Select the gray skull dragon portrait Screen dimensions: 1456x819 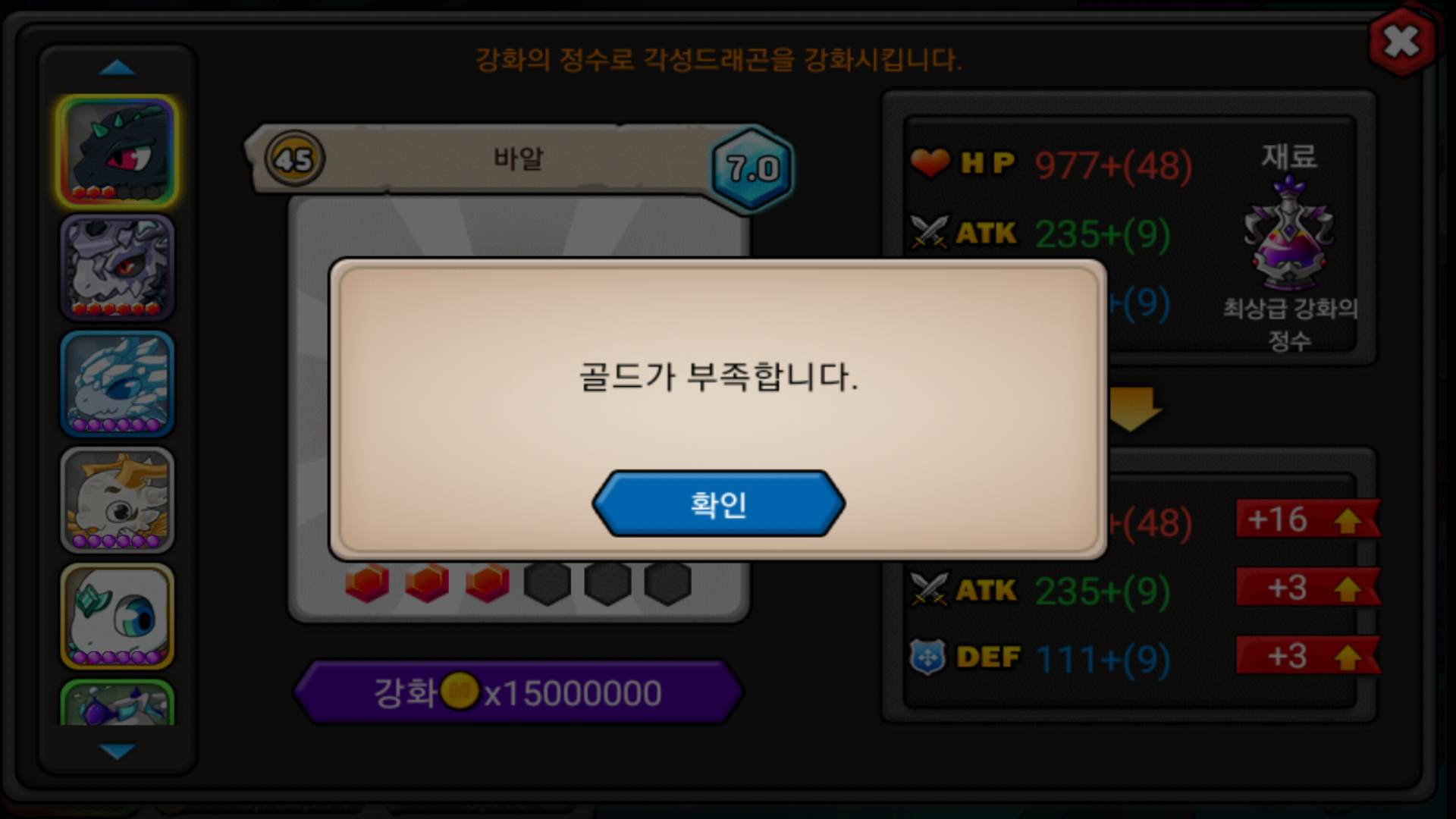click(x=118, y=268)
